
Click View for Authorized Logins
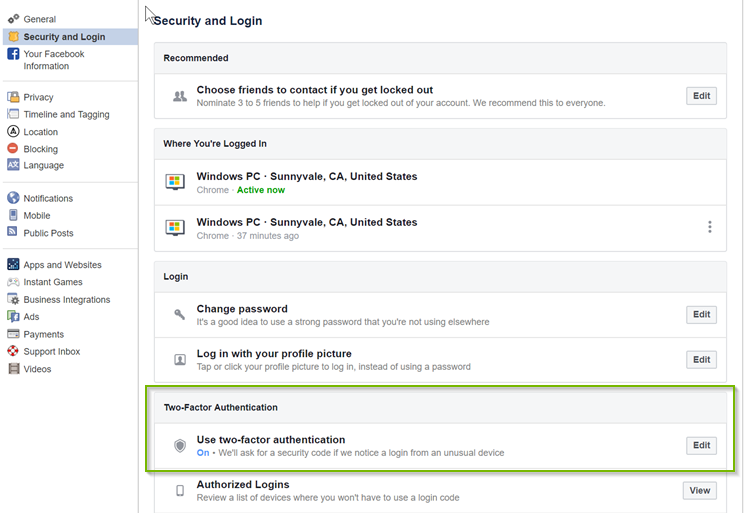point(699,490)
